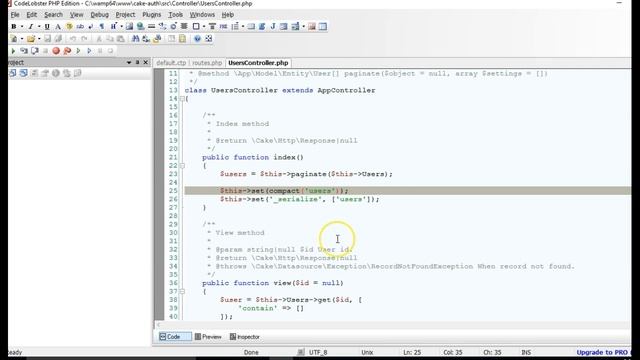Image resolution: width=640 pixels, height=360 pixels.
Task: Open the Search menu
Action: pyautogui.click(x=53, y=15)
